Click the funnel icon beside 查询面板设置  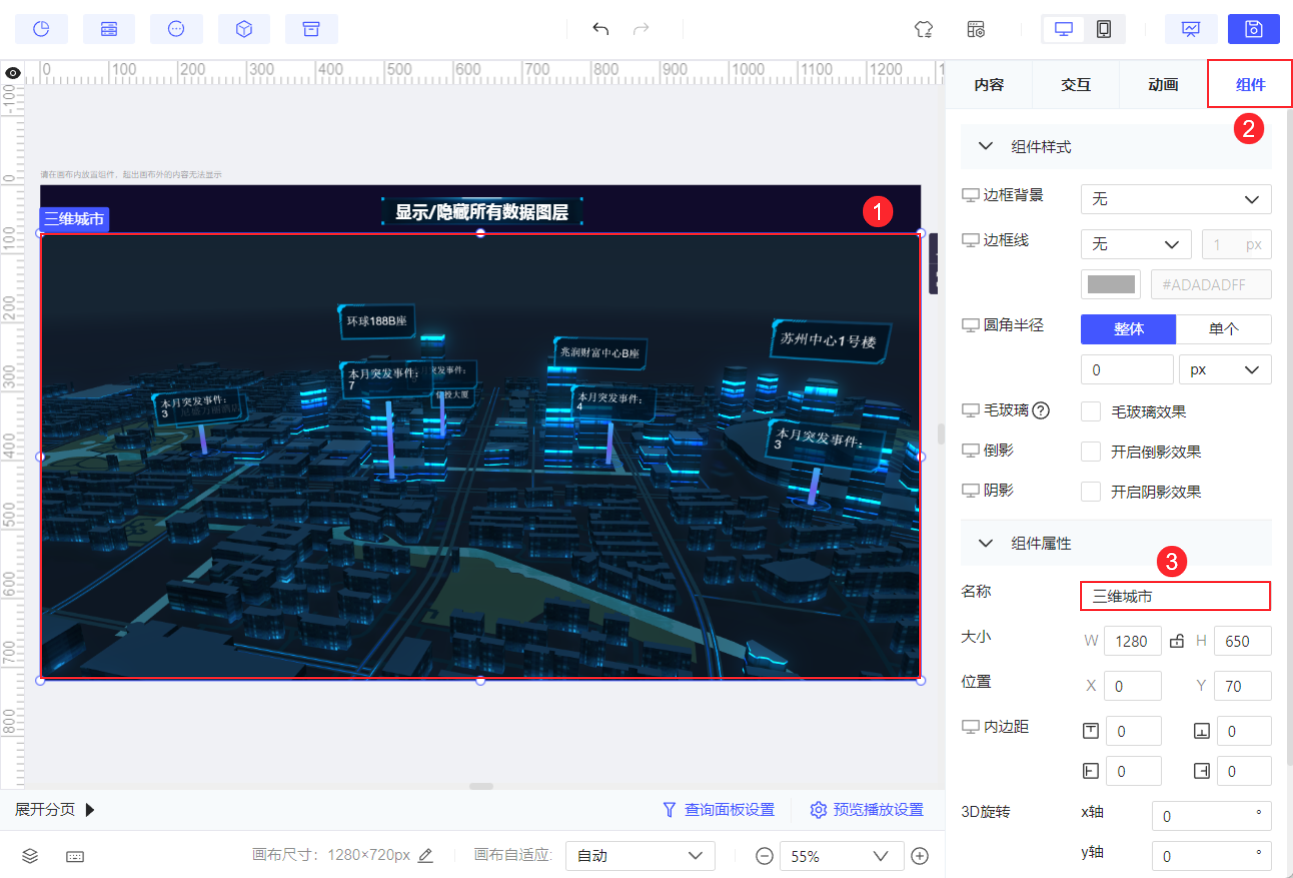pyautogui.click(x=670, y=810)
